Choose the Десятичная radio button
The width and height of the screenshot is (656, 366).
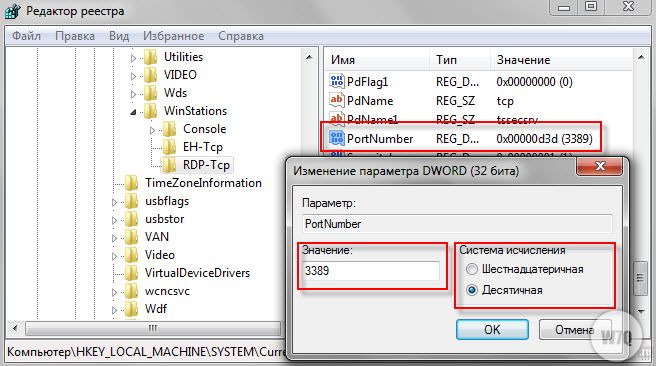click(x=472, y=289)
